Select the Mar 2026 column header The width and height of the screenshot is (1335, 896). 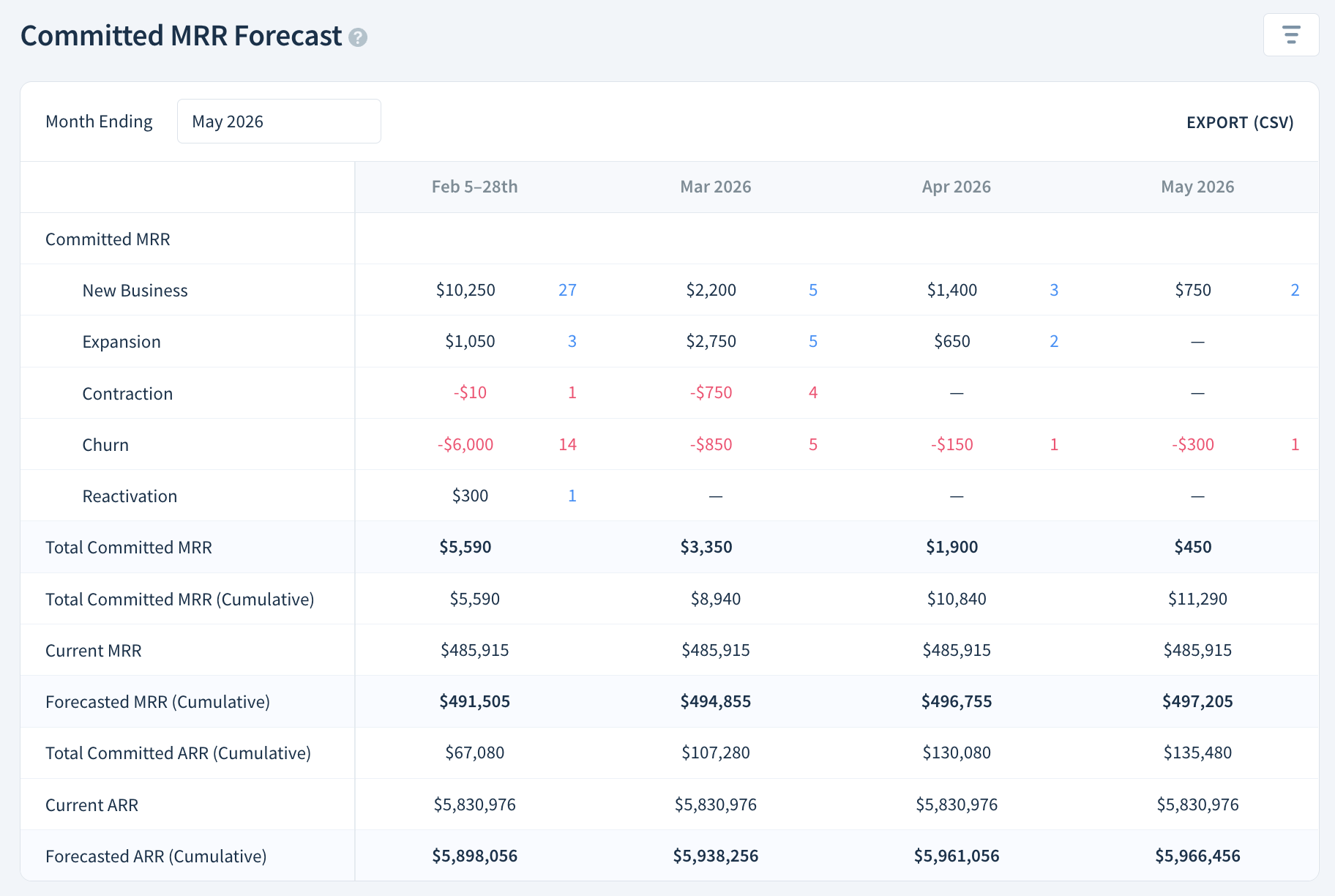click(715, 187)
